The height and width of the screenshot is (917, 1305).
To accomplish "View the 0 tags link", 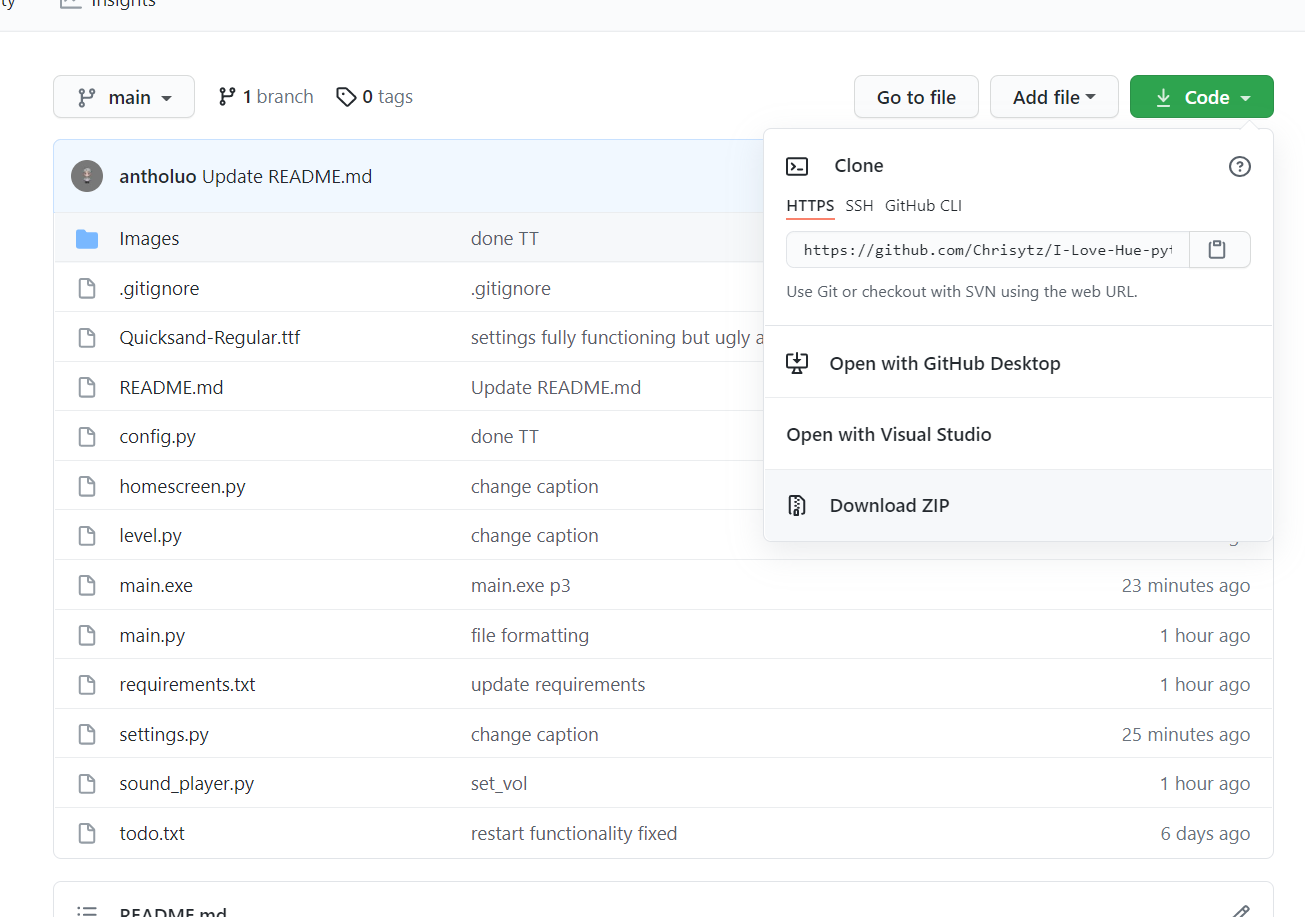I will [374, 97].
